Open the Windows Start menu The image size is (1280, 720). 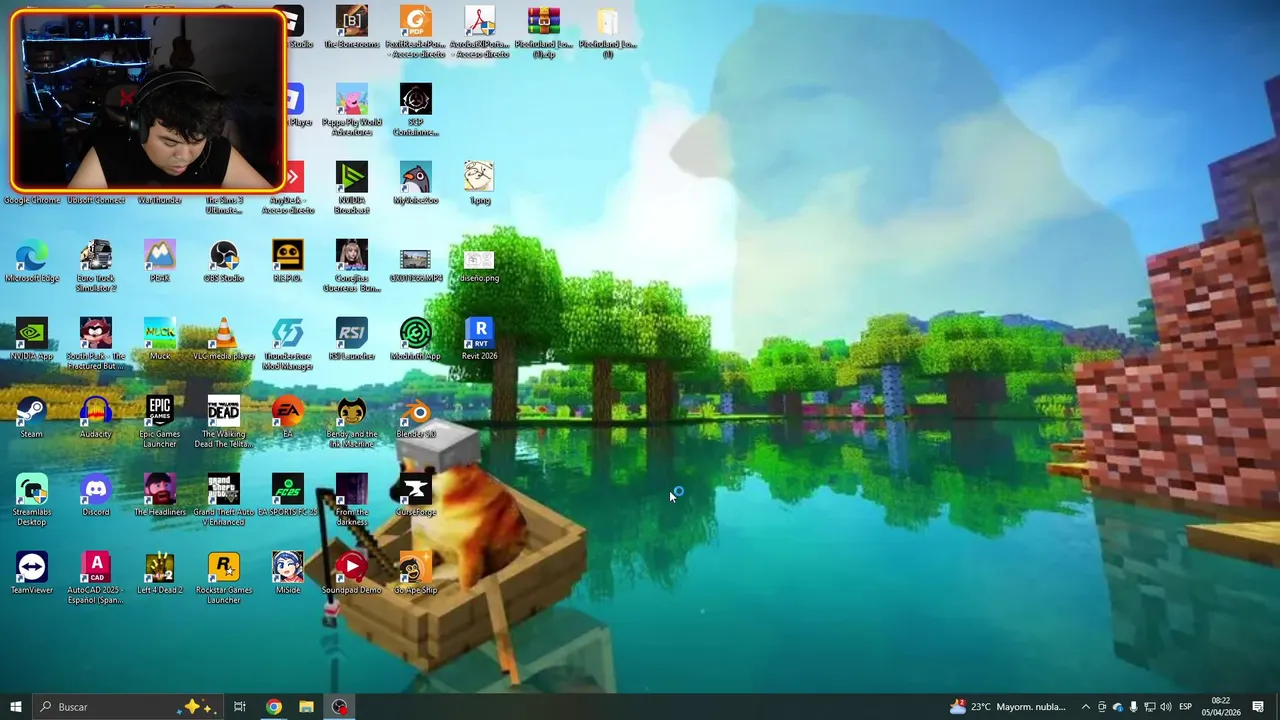(15, 707)
